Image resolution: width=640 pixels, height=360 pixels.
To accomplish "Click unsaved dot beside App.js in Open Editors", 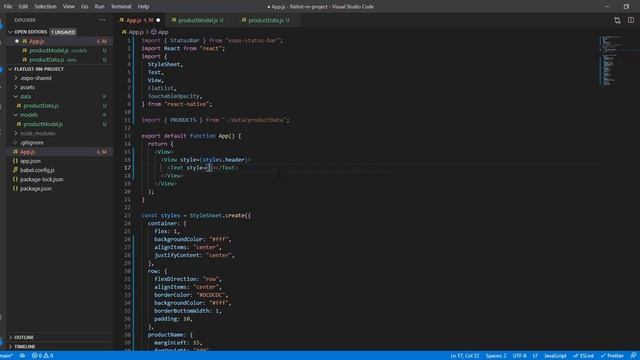I will click(x=17, y=41).
